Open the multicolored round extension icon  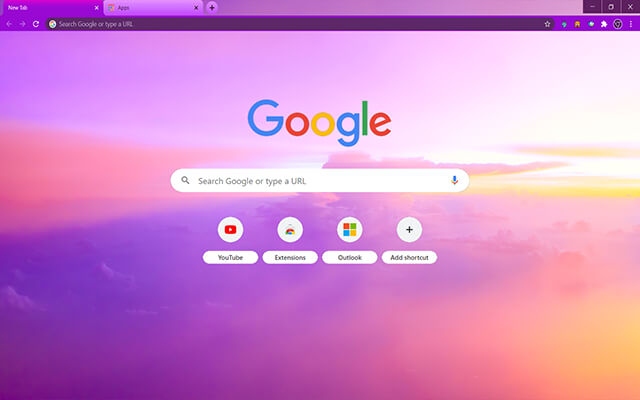[x=591, y=24]
